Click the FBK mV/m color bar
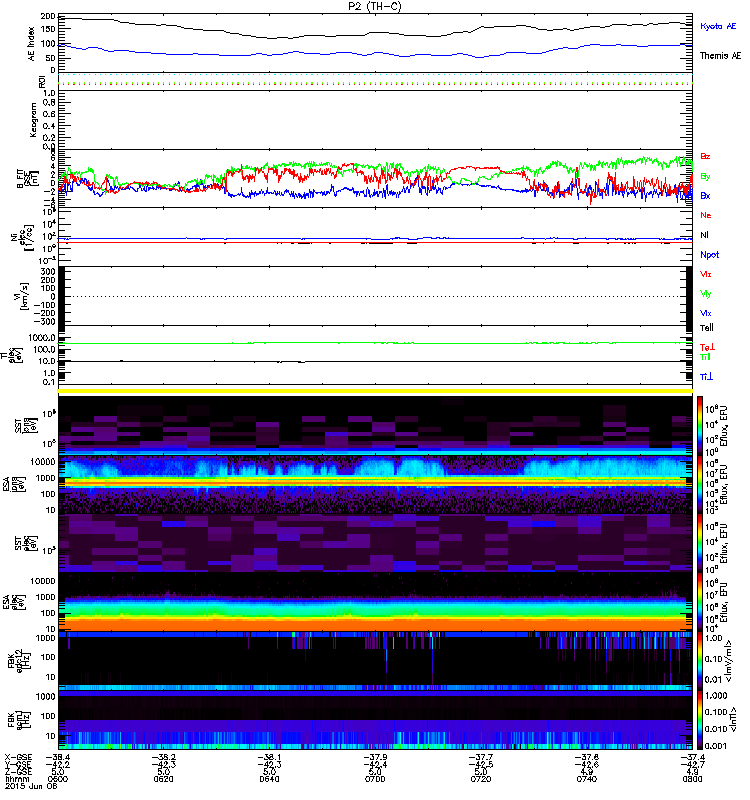 [700, 661]
